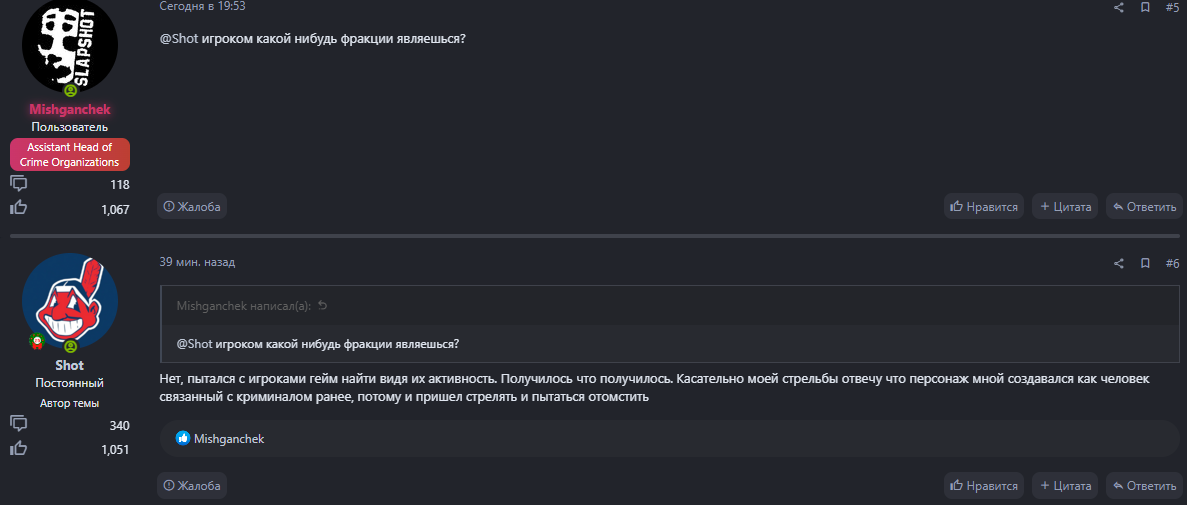
Task: Click the share icon on post #6
Action: coord(1119,263)
